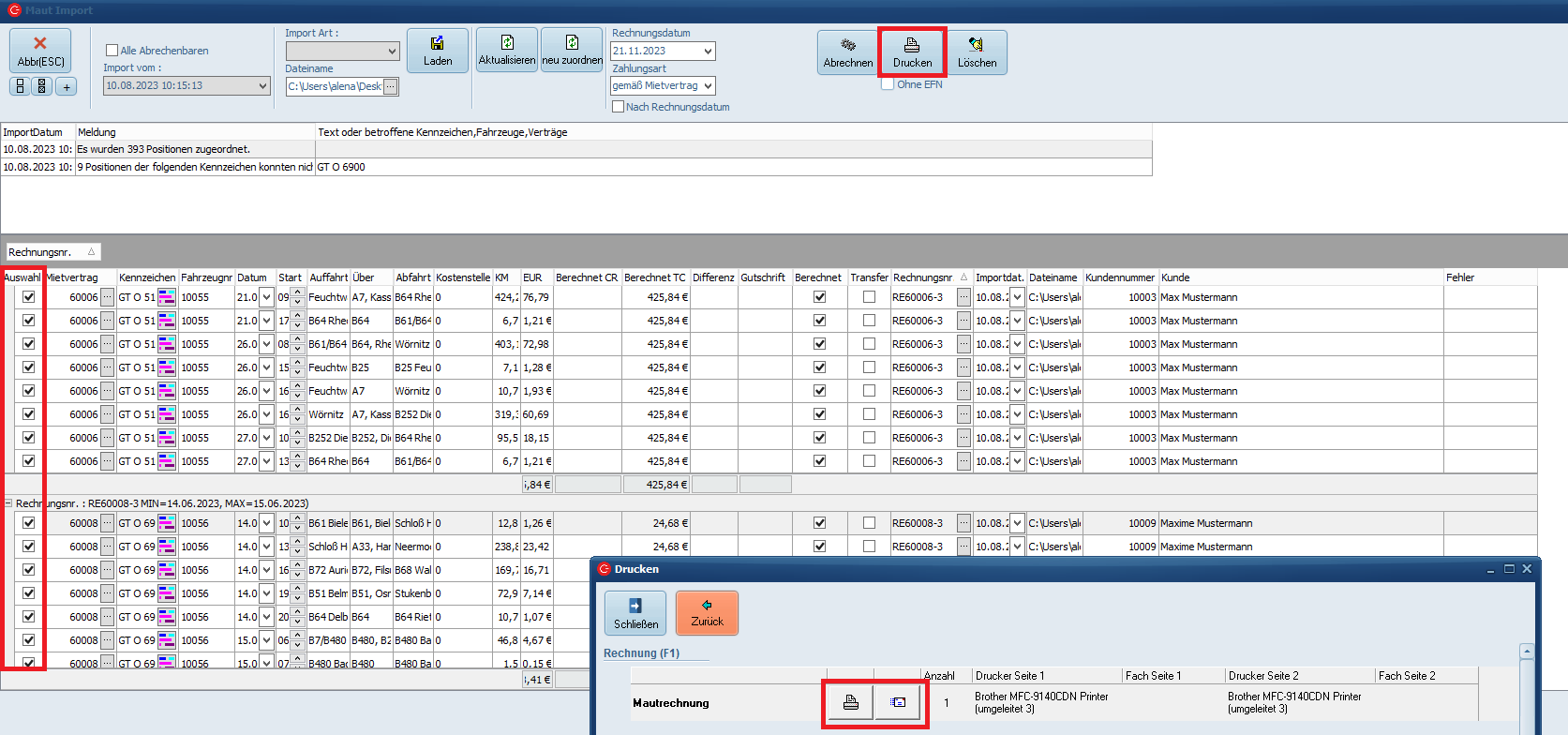Open the Zahlungsart dropdown

(x=708, y=85)
